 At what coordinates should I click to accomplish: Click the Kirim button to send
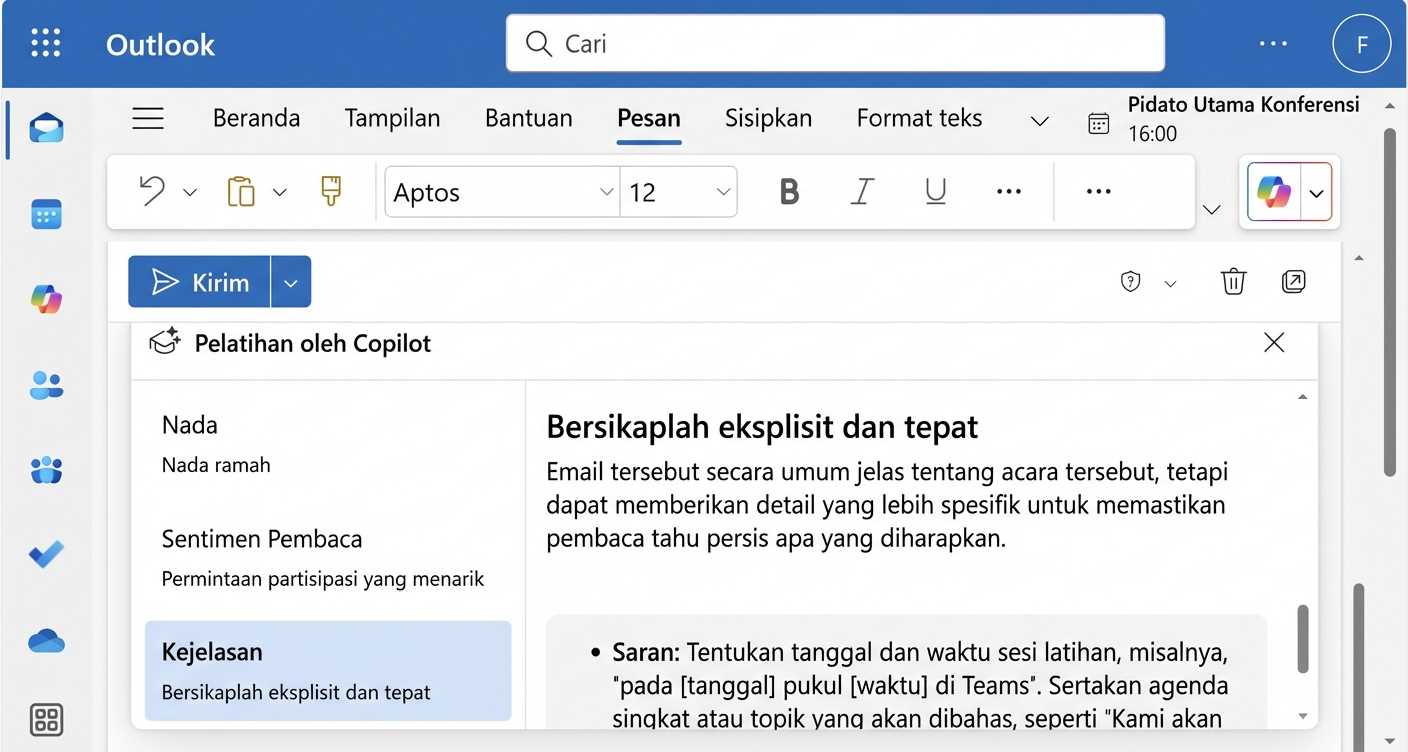coord(199,281)
